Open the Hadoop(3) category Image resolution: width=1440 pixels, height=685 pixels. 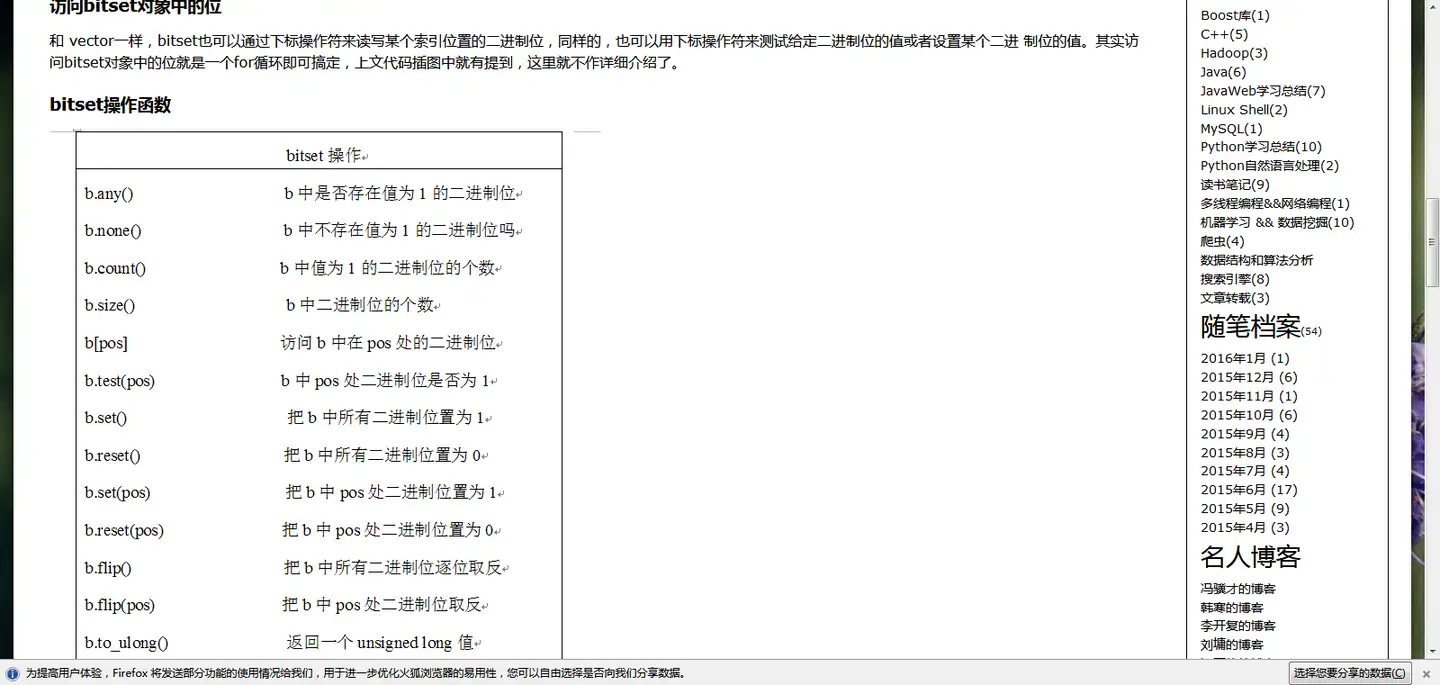[1233, 53]
